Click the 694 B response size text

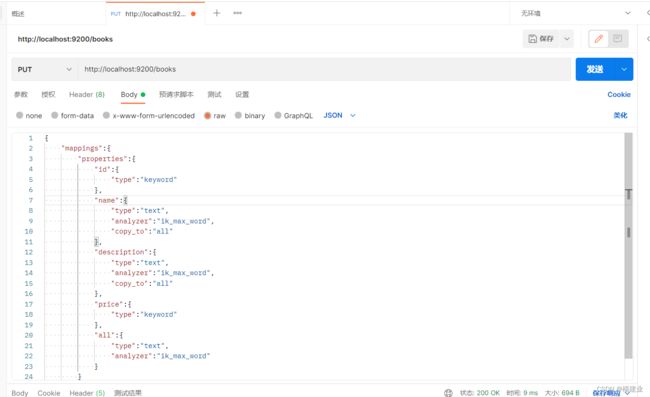pos(570,393)
